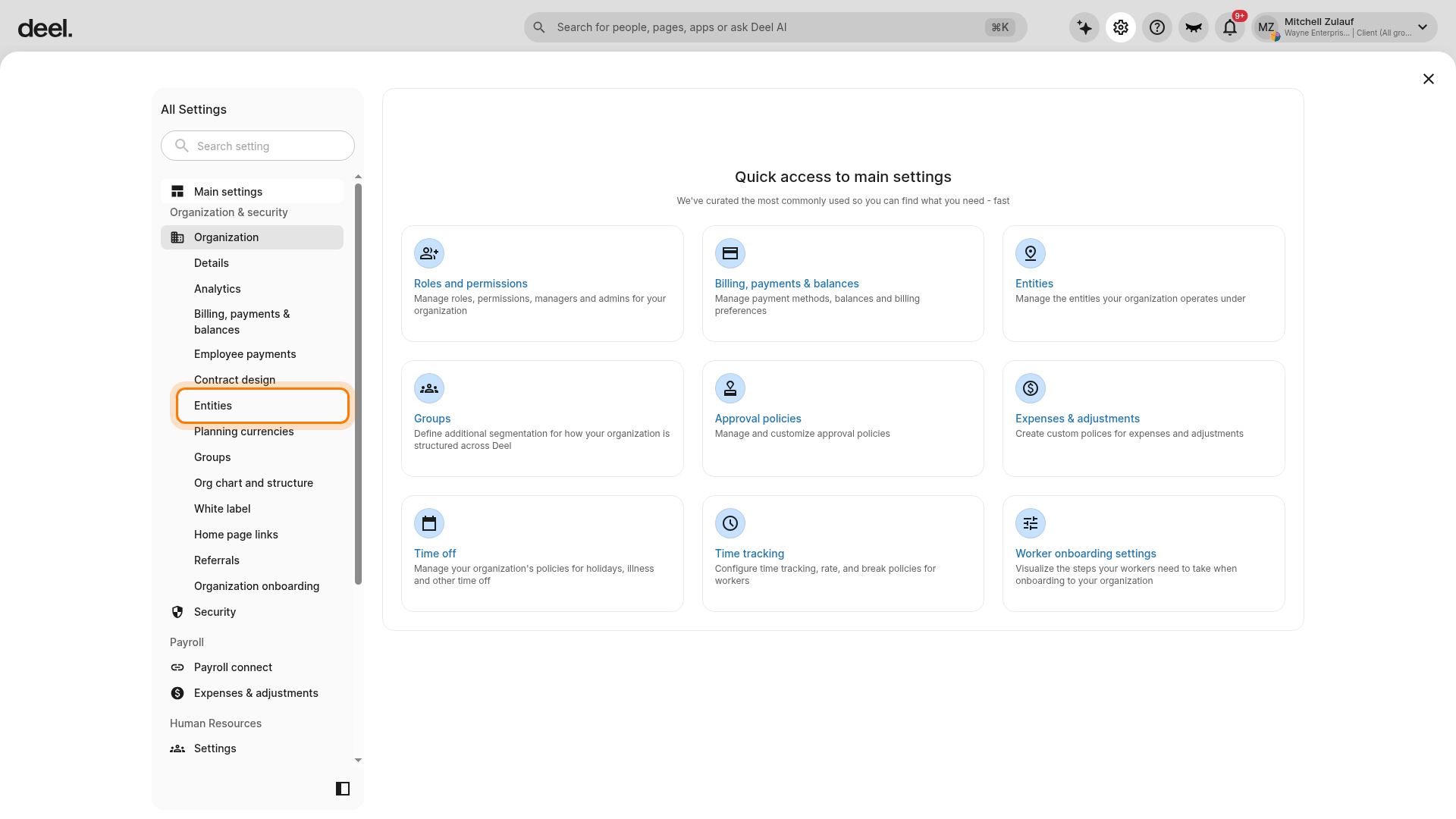Open Home page links settings
This screenshot has height=819, width=1456.
pos(236,535)
